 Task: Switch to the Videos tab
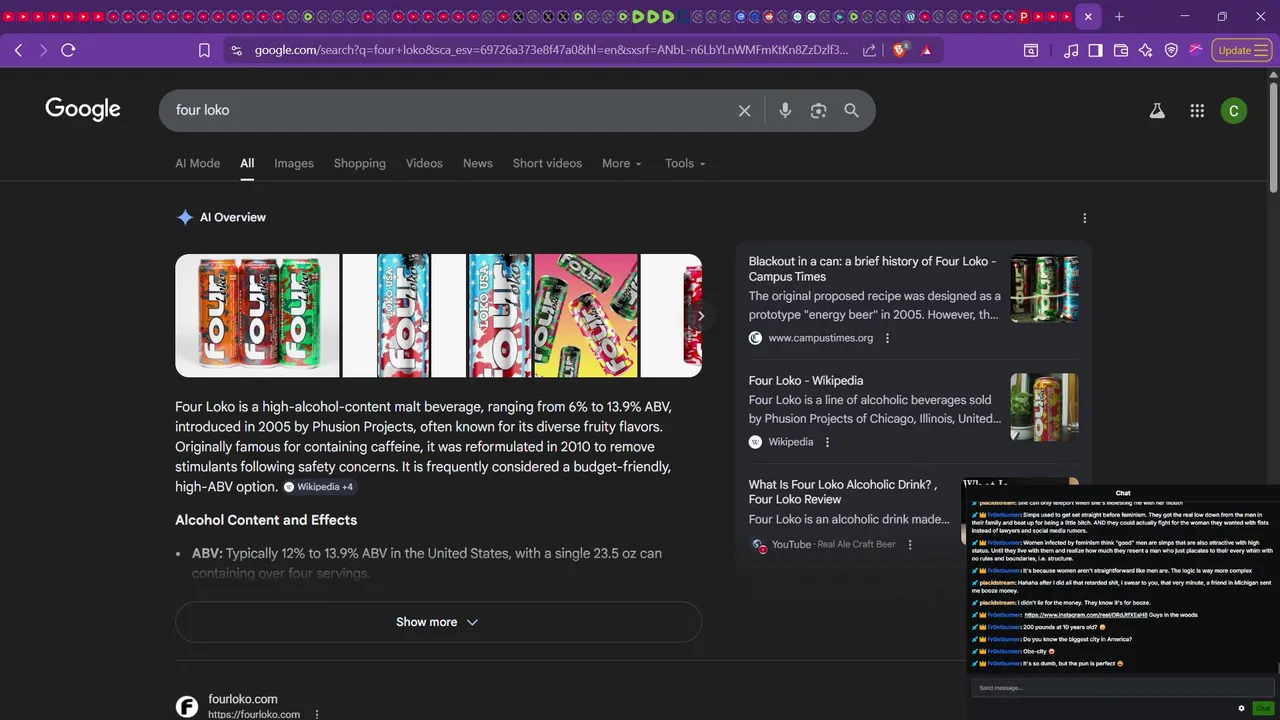point(424,163)
